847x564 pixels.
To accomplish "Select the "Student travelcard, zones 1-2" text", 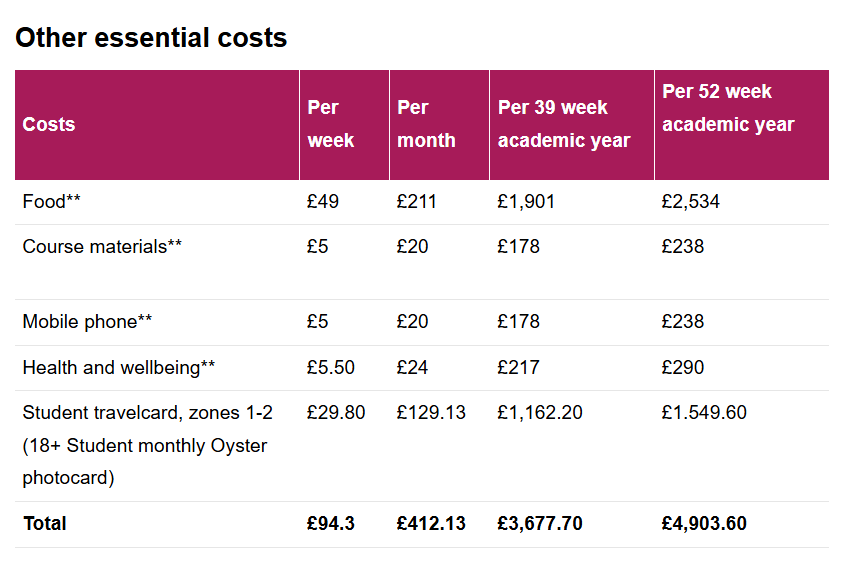I will coord(147,413).
